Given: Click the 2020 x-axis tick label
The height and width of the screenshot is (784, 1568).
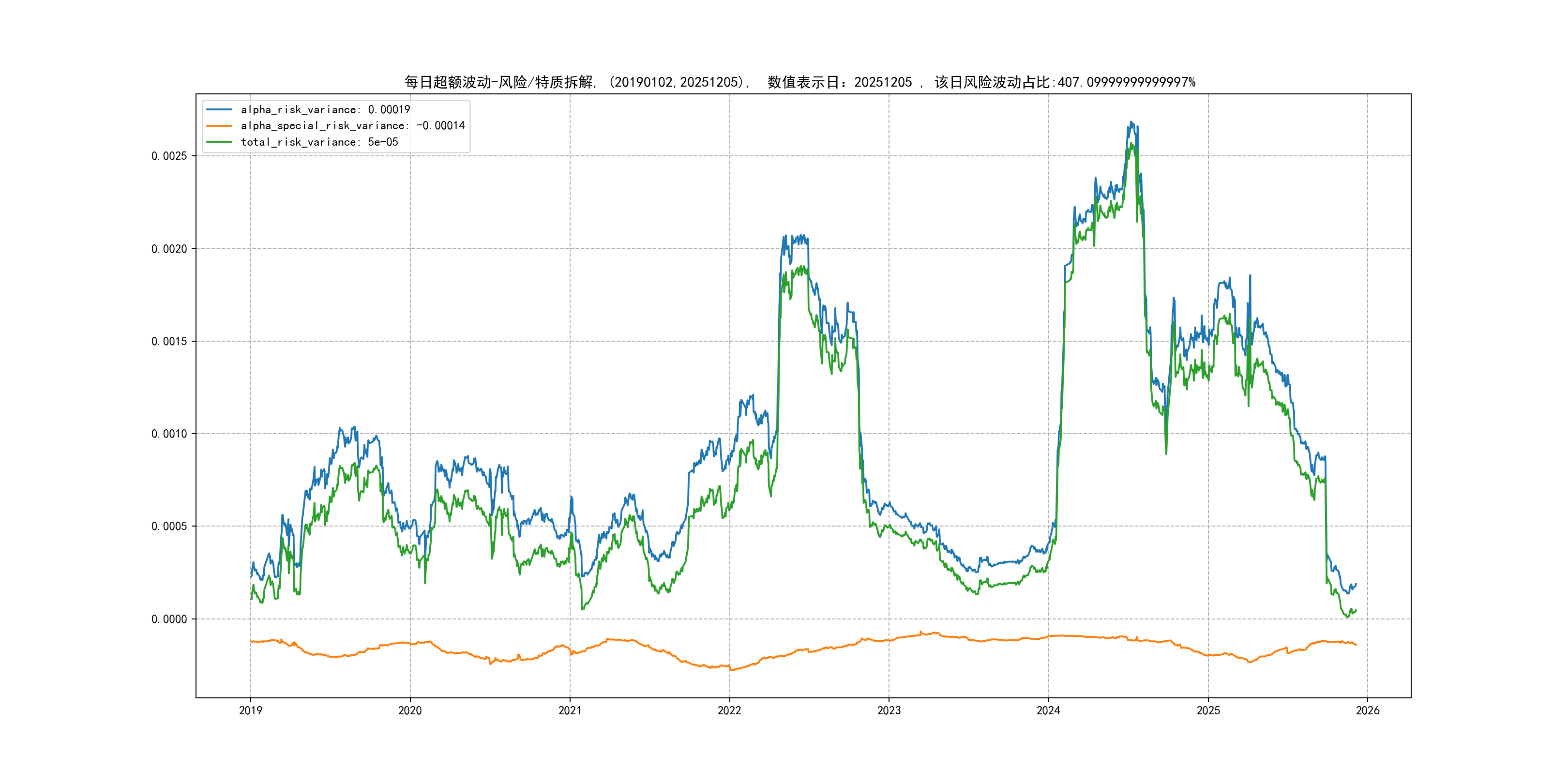Looking at the screenshot, I should click(x=409, y=710).
